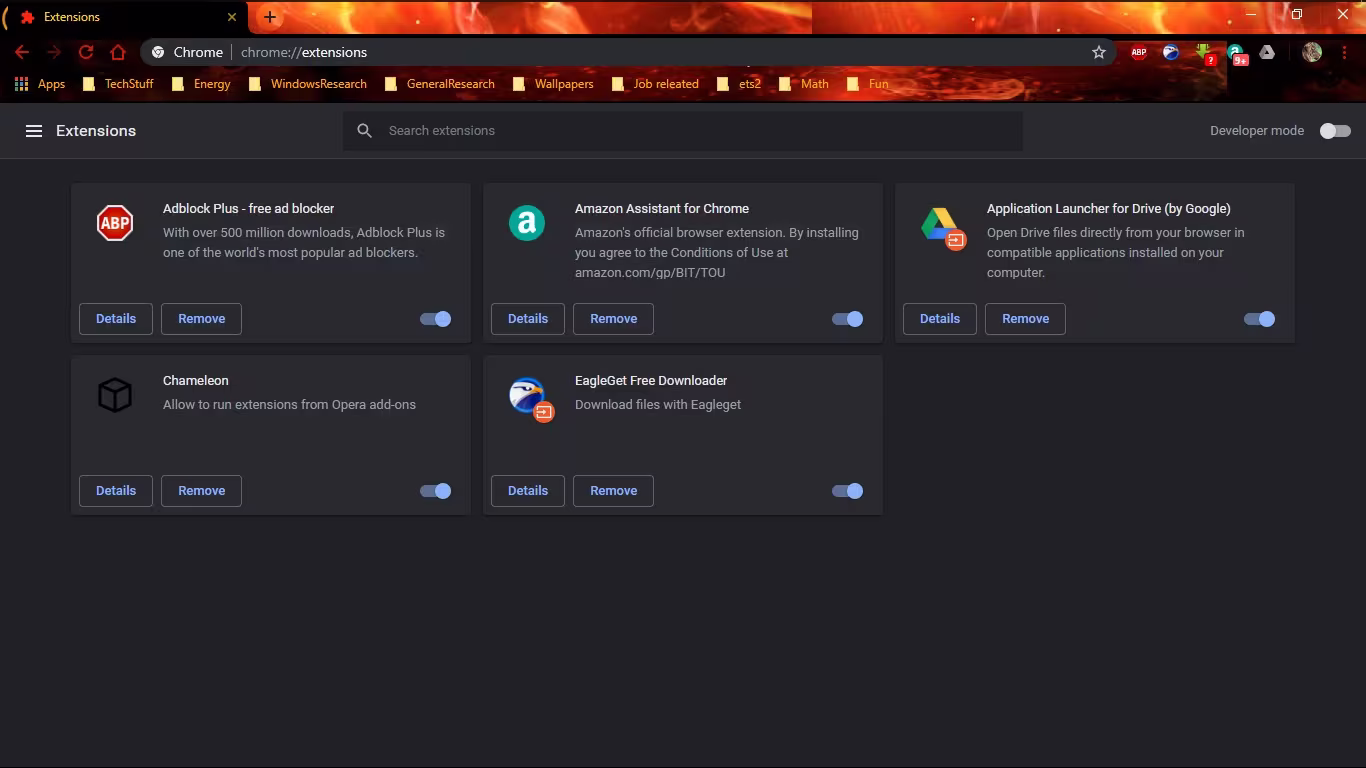Open Details for Amazon Assistant
The height and width of the screenshot is (768, 1366).
coord(528,319)
